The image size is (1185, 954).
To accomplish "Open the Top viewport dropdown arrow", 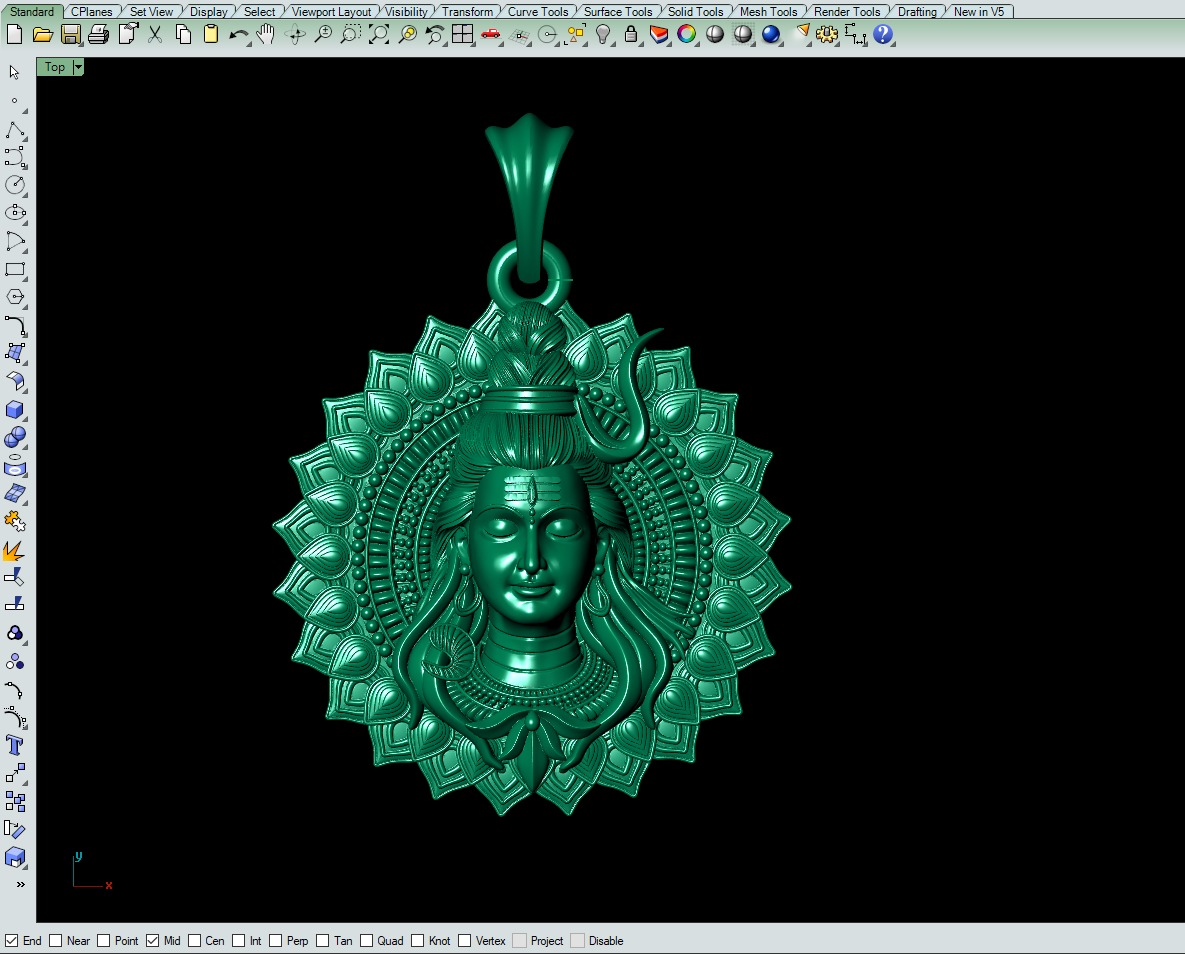I will click(78, 67).
